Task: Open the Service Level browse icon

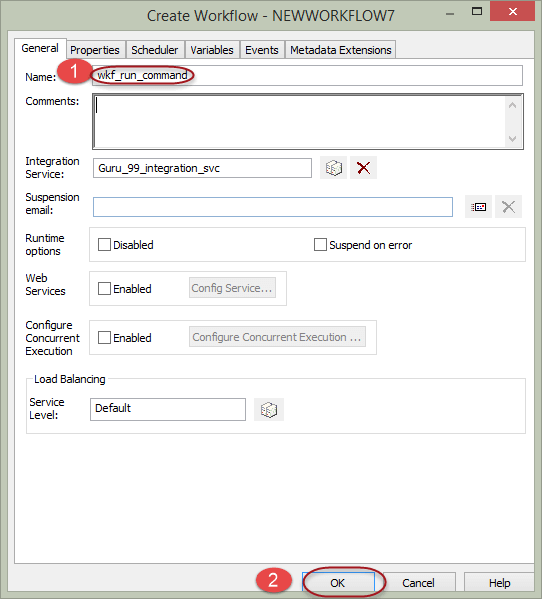Action: [269, 410]
